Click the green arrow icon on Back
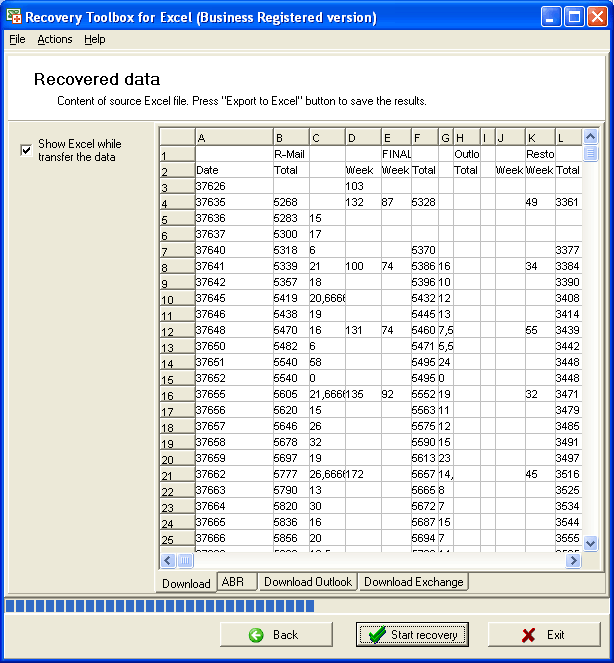This screenshot has width=614, height=663. pyautogui.click(x=256, y=635)
